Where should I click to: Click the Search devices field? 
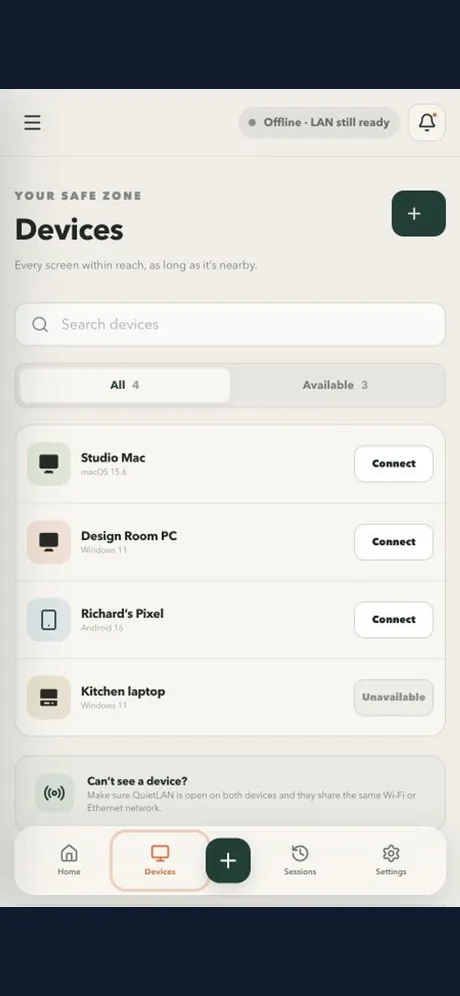(230, 325)
